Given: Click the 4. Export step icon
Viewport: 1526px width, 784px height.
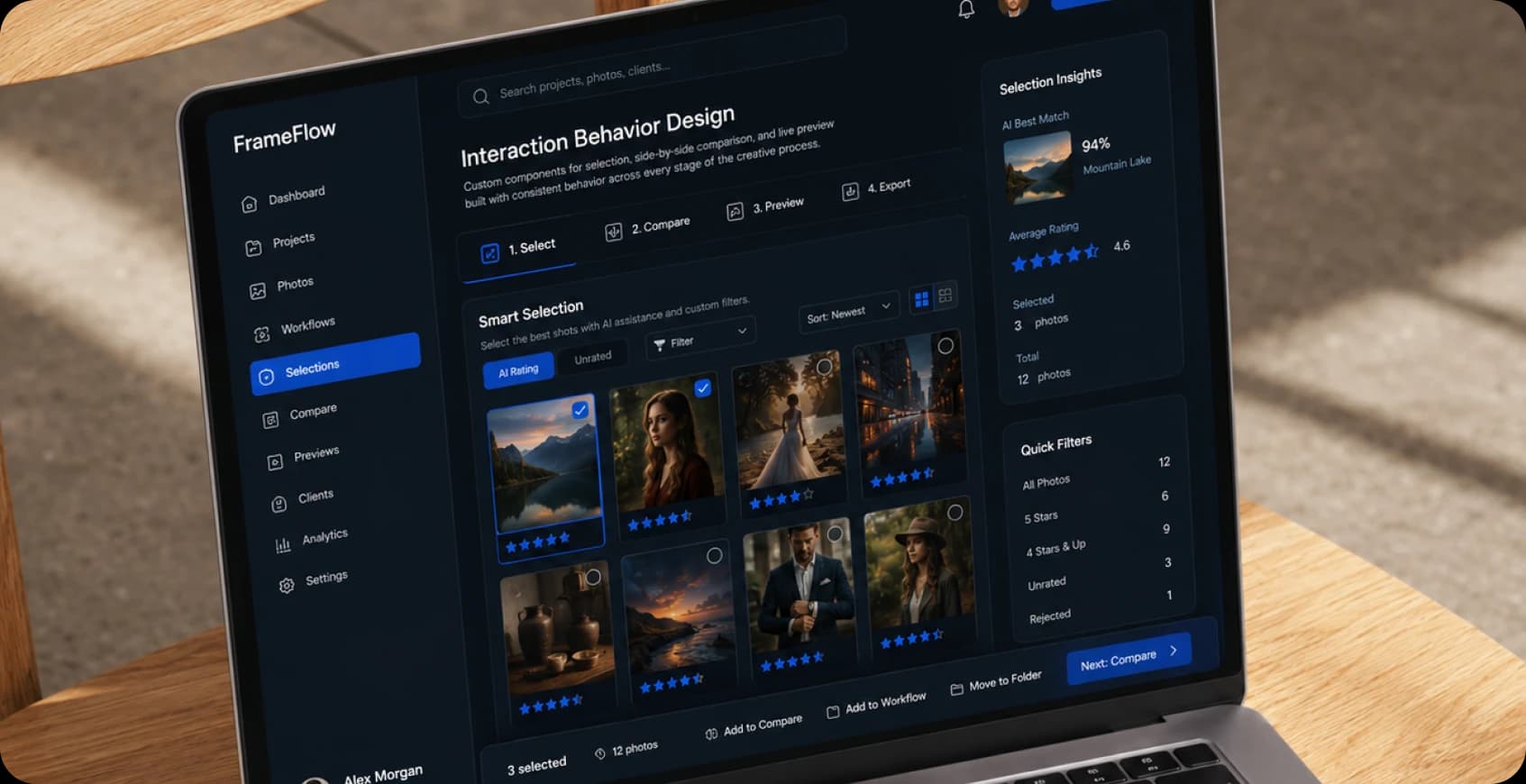Looking at the screenshot, I should point(850,191).
